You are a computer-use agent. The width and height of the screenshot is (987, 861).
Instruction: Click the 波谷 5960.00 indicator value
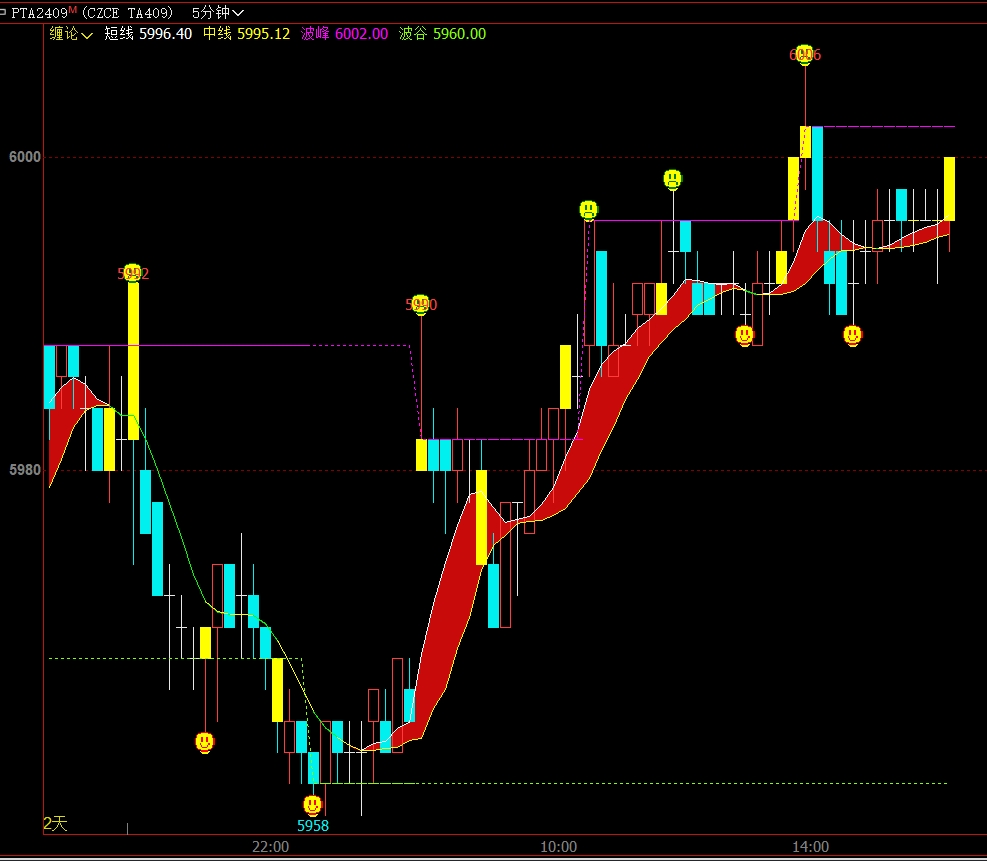pos(442,34)
